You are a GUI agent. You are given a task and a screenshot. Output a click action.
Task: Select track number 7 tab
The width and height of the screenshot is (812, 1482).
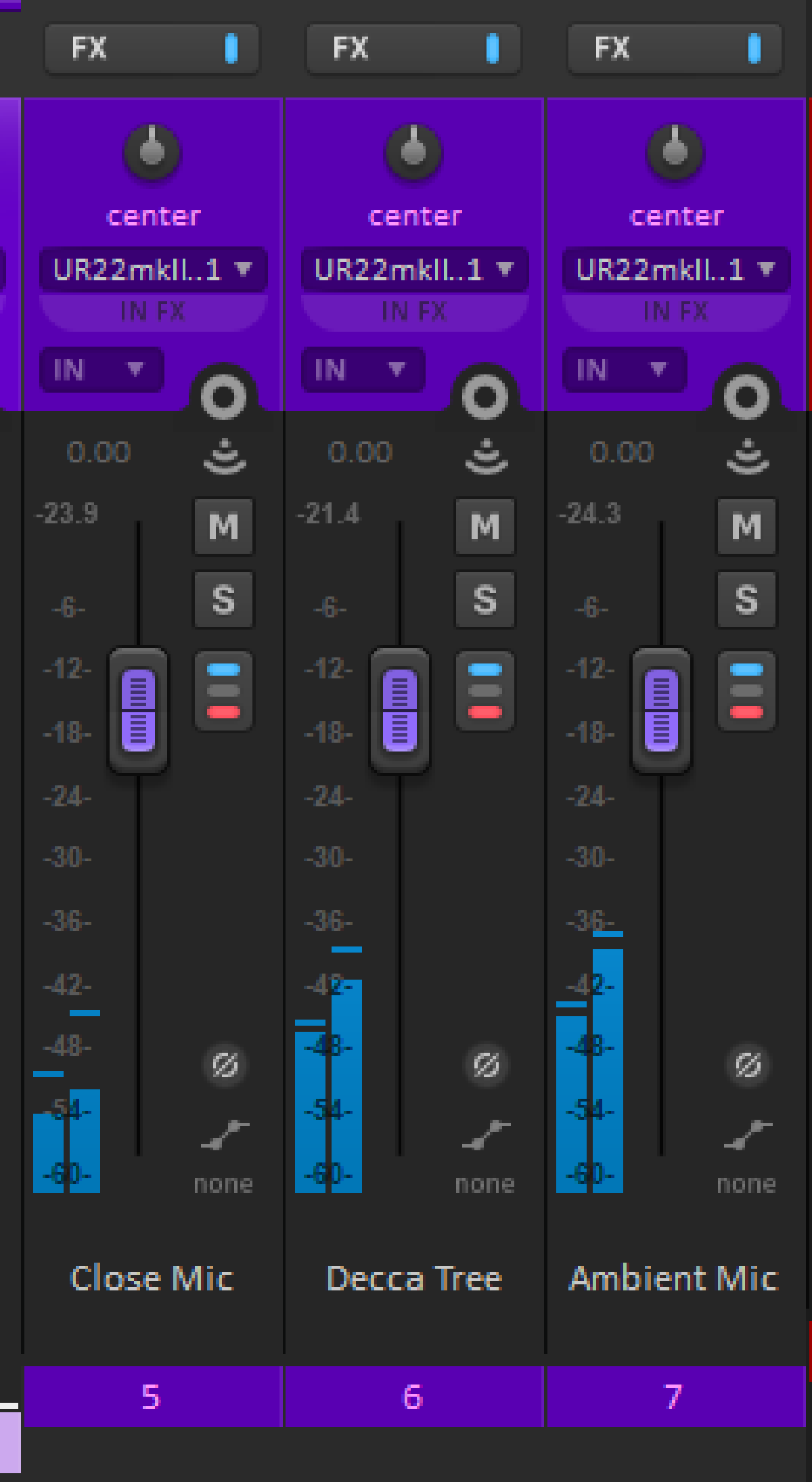(x=675, y=1396)
